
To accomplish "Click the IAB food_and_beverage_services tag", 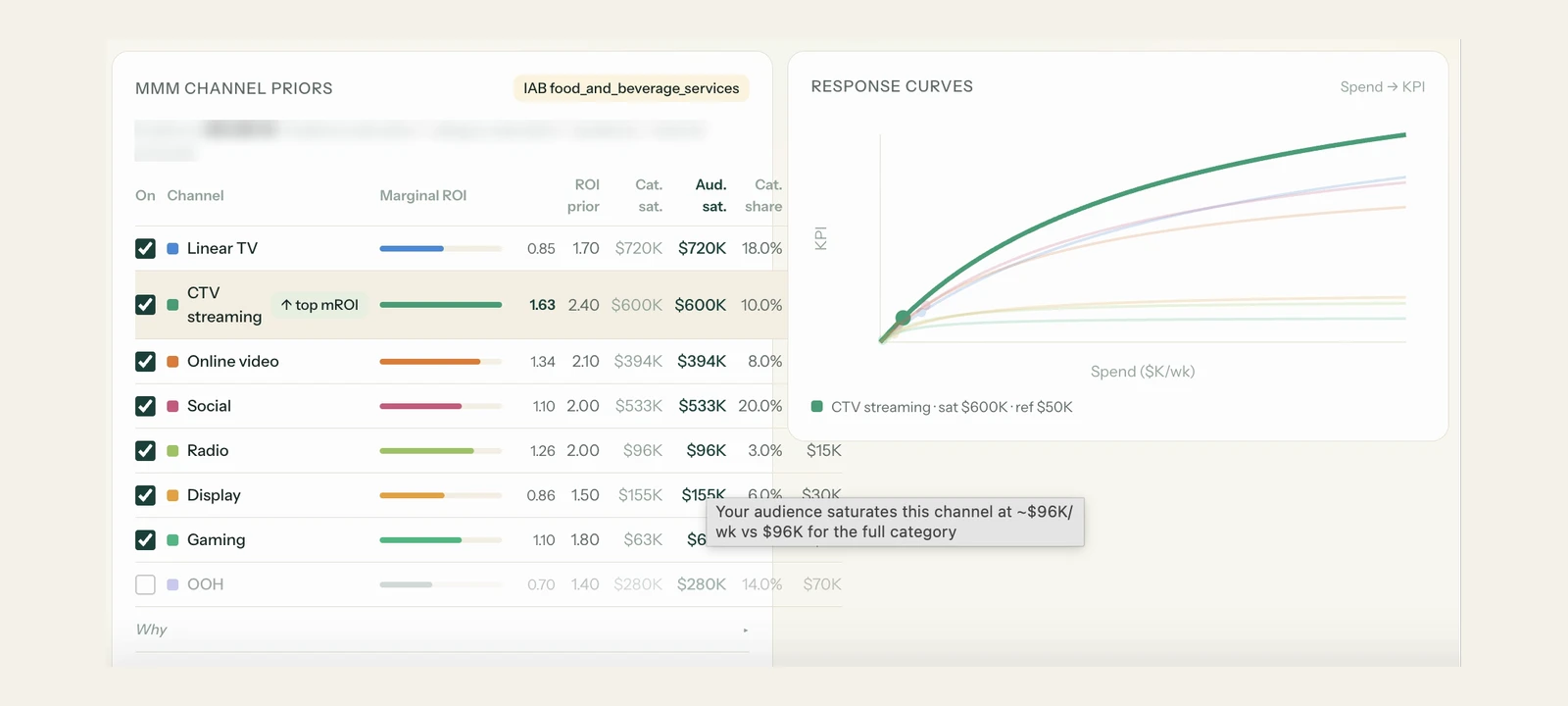I will coord(631,88).
